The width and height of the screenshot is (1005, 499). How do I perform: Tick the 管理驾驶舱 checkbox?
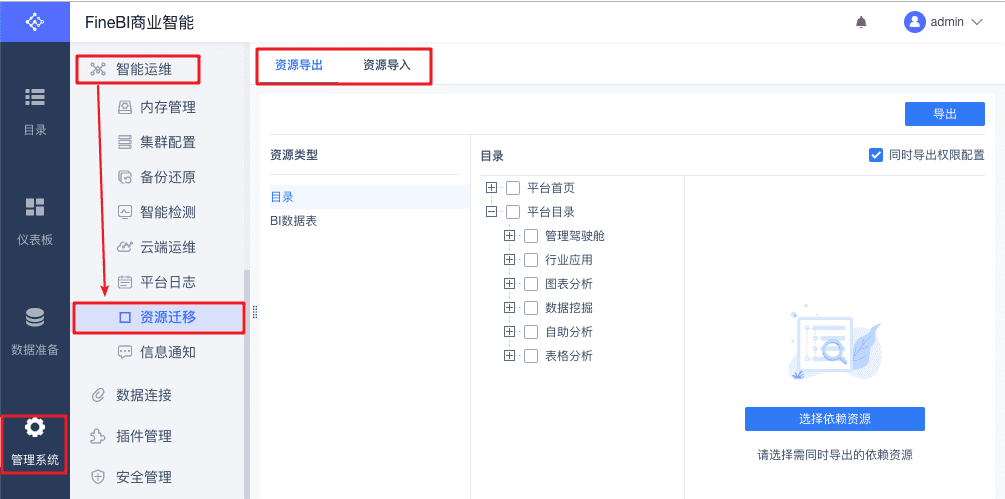[x=531, y=236]
